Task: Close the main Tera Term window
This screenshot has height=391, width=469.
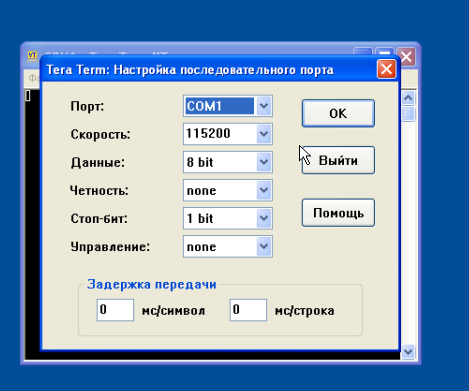Action: pos(406,57)
